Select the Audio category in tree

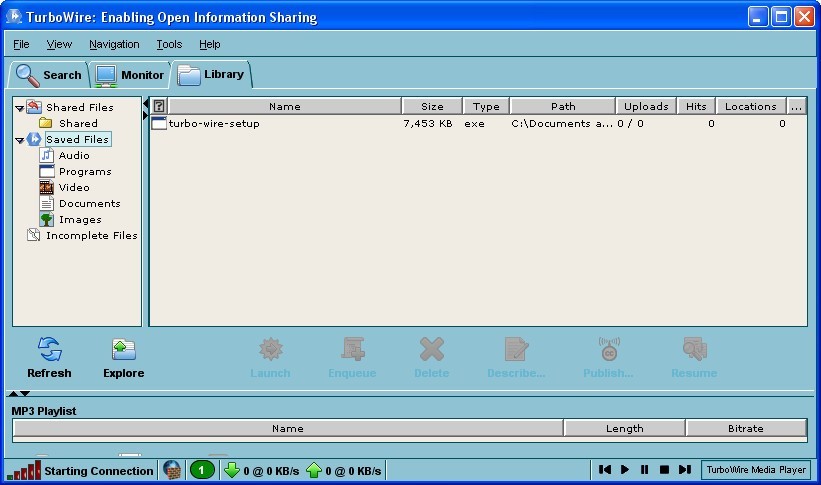[73, 155]
